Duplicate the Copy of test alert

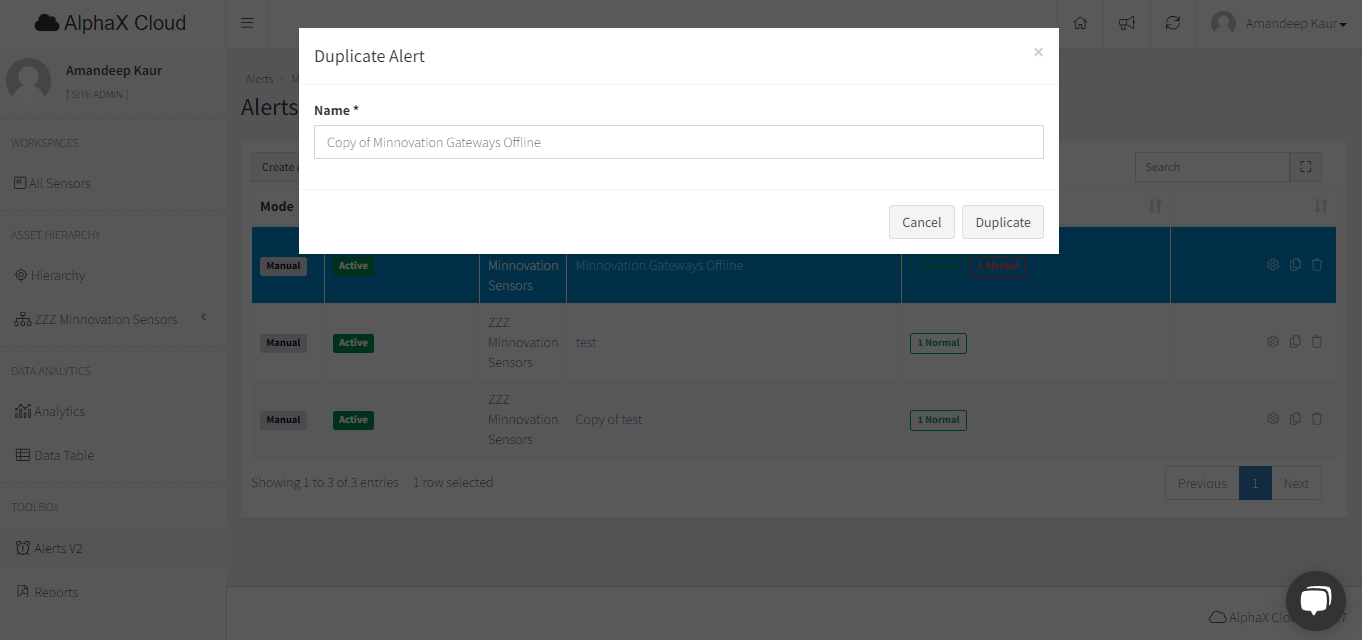[x=1295, y=419]
